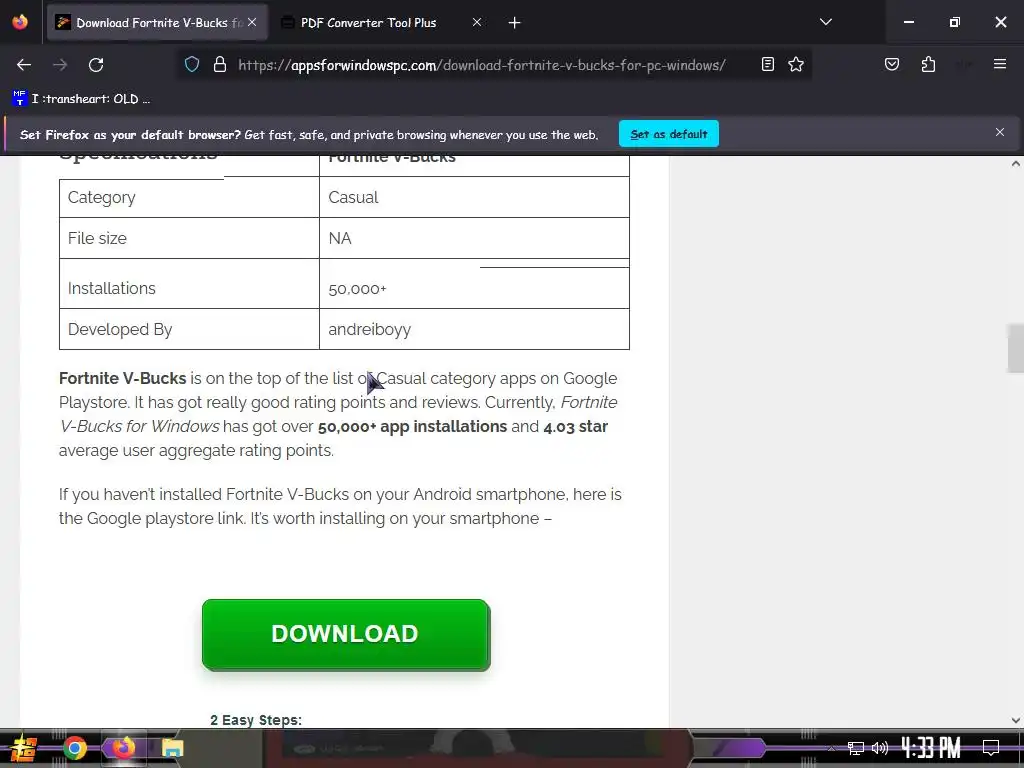
Task: Open volume control in system tray
Action: tap(880, 748)
